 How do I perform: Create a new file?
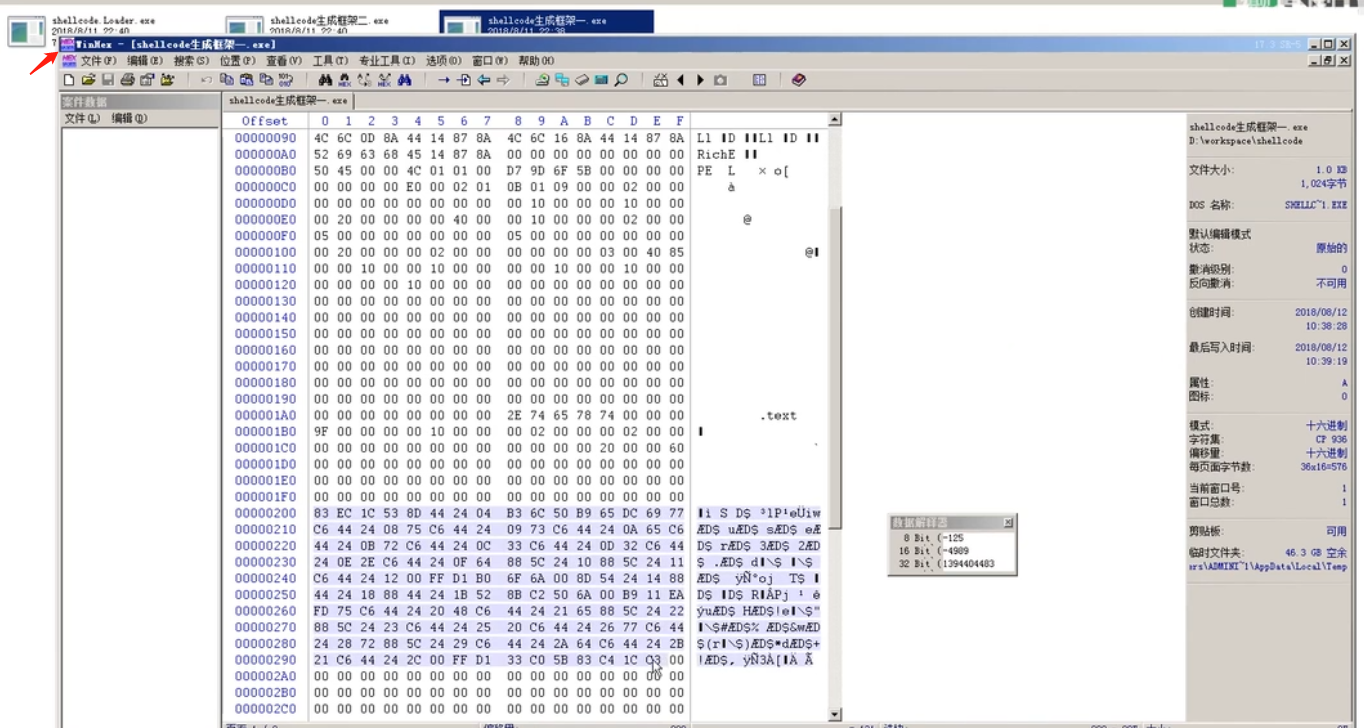click(69, 80)
